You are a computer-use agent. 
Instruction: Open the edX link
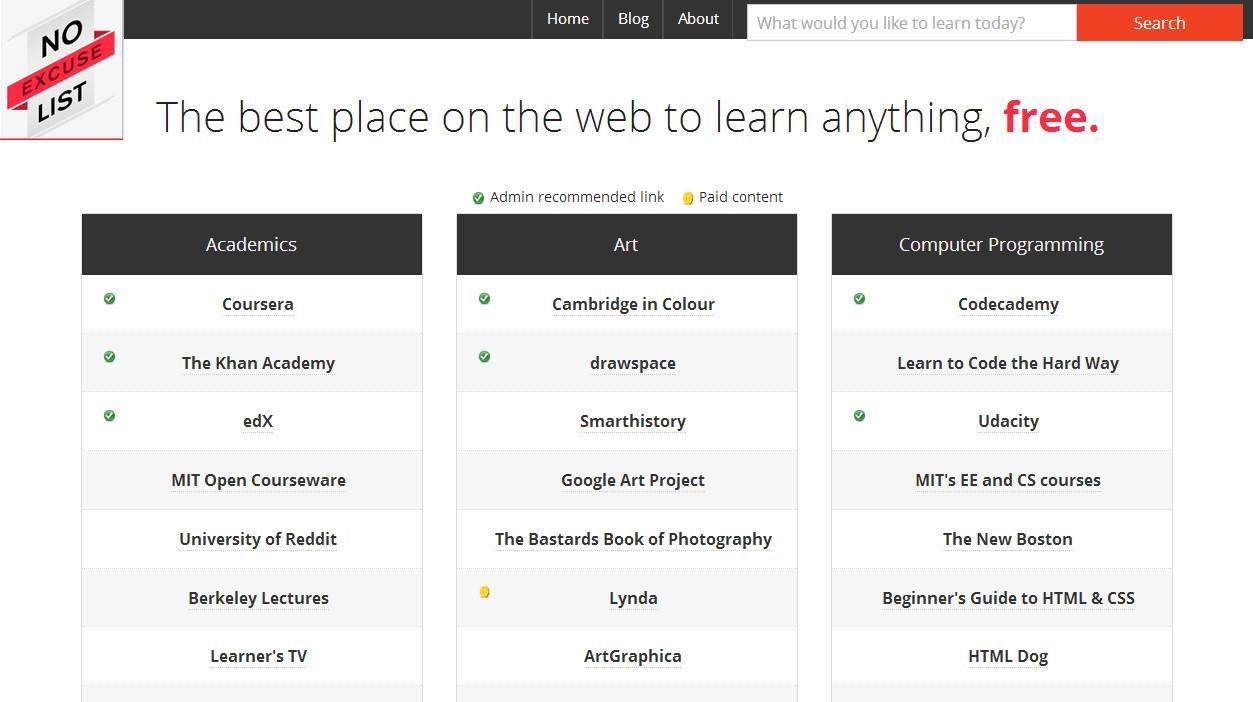(258, 421)
